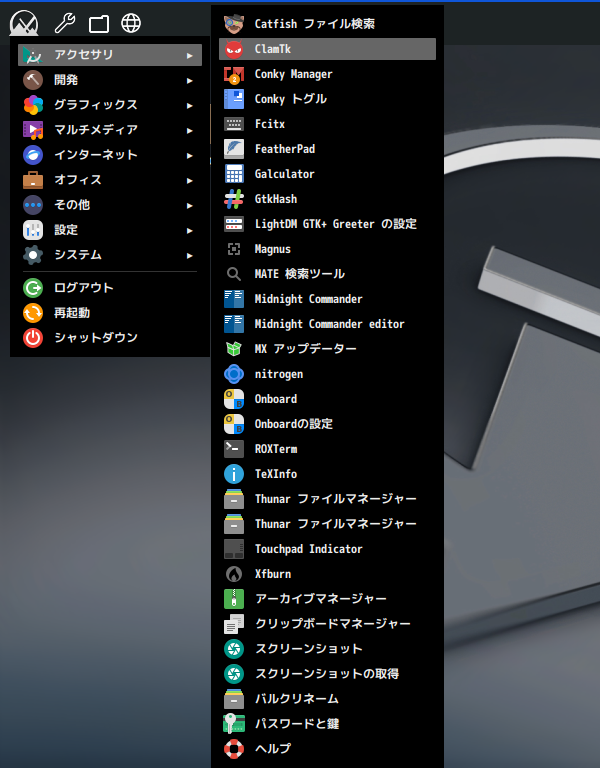The height and width of the screenshot is (768, 600).
Task: Click the TeXInfo info icon
Action: [x=234, y=474]
